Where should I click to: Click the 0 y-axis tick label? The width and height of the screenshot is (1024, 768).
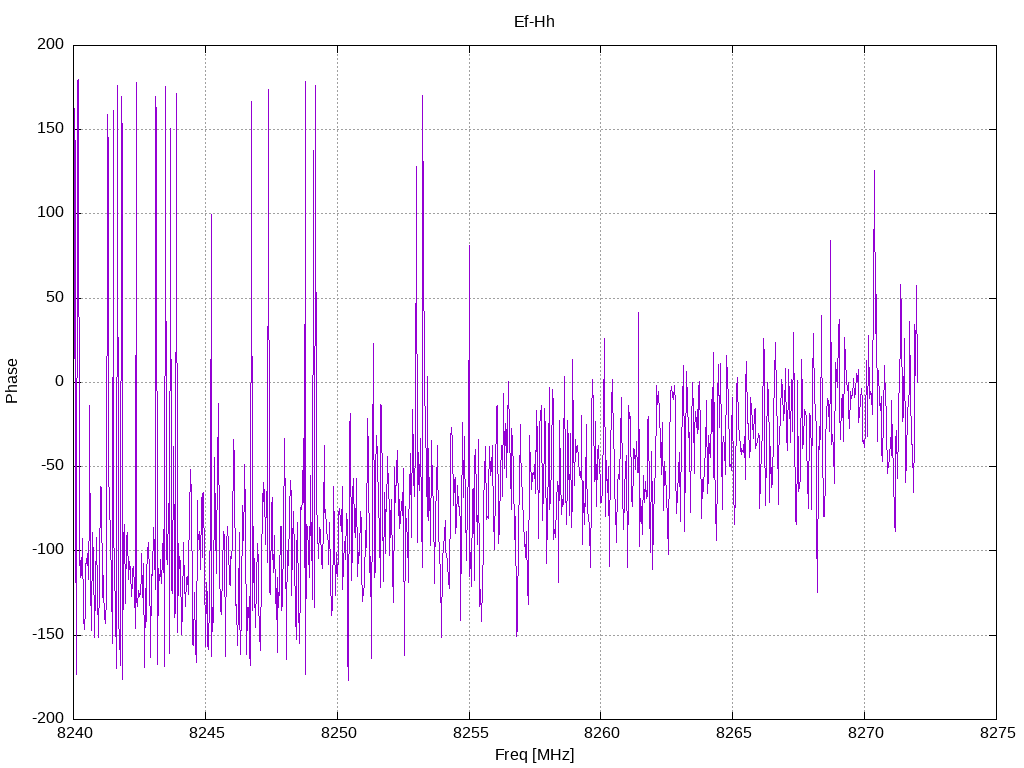click(x=59, y=381)
